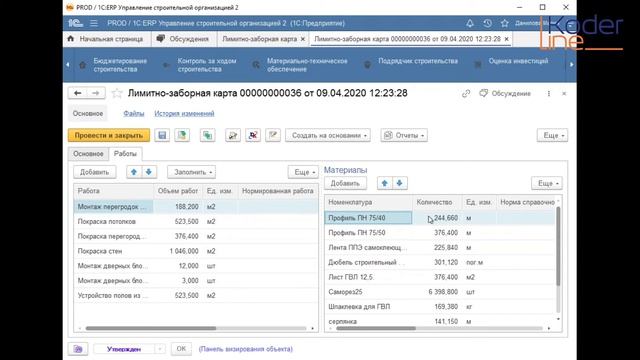640x360 pixels.
Task: Select Основное navigation section
Action: coord(88,113)
